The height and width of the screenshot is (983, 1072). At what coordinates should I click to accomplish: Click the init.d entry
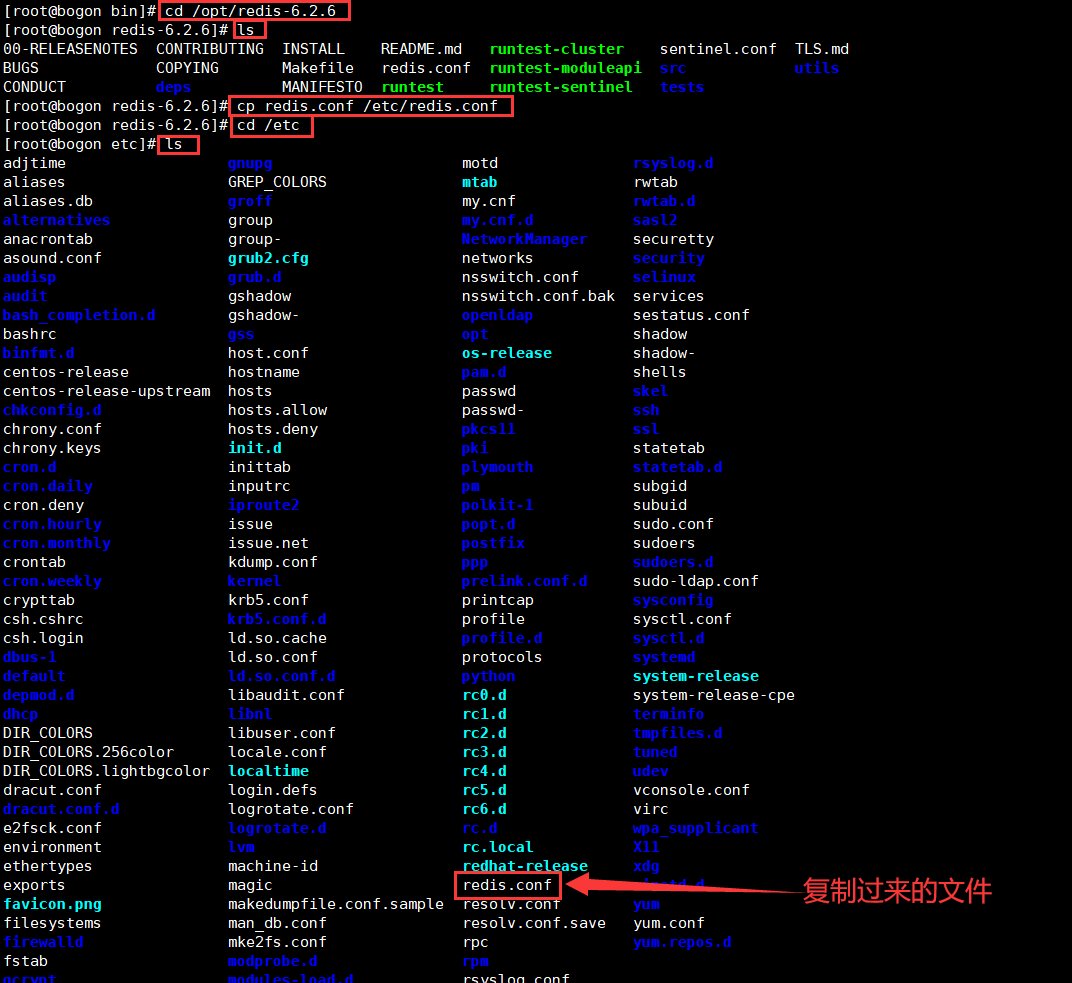[254, 448]
